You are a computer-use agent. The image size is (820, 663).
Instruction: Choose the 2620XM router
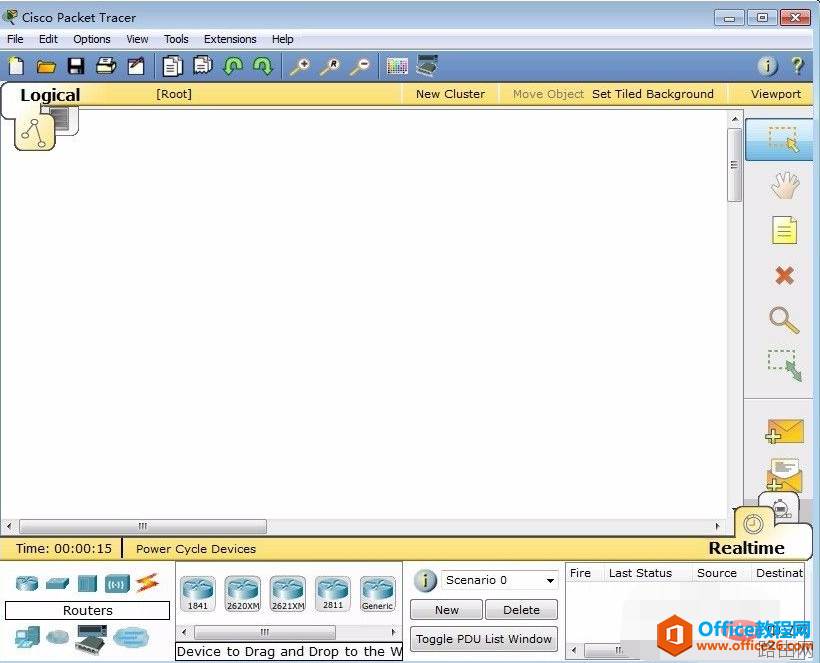[243, 593]
